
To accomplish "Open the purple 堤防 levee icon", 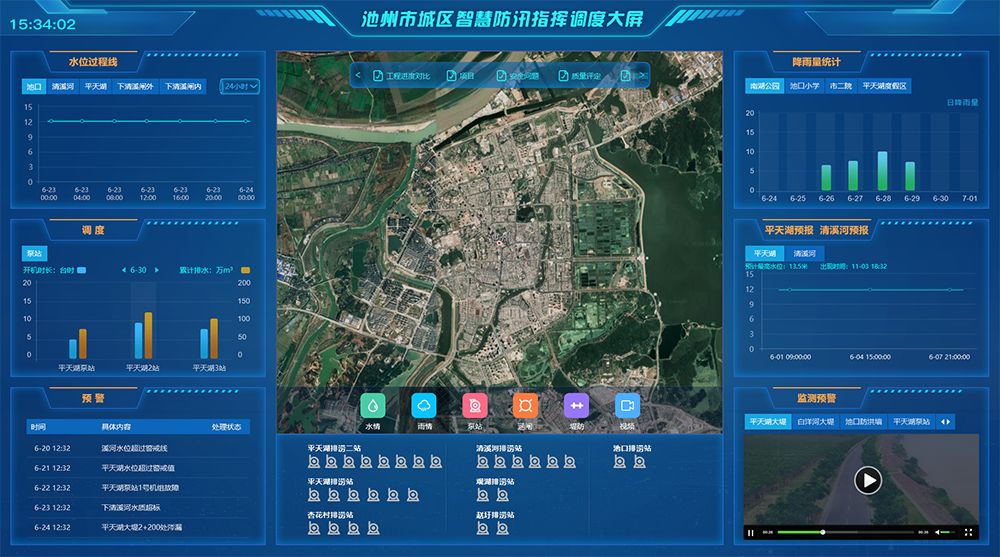I will pyautogui.click(x=576, y=405).
